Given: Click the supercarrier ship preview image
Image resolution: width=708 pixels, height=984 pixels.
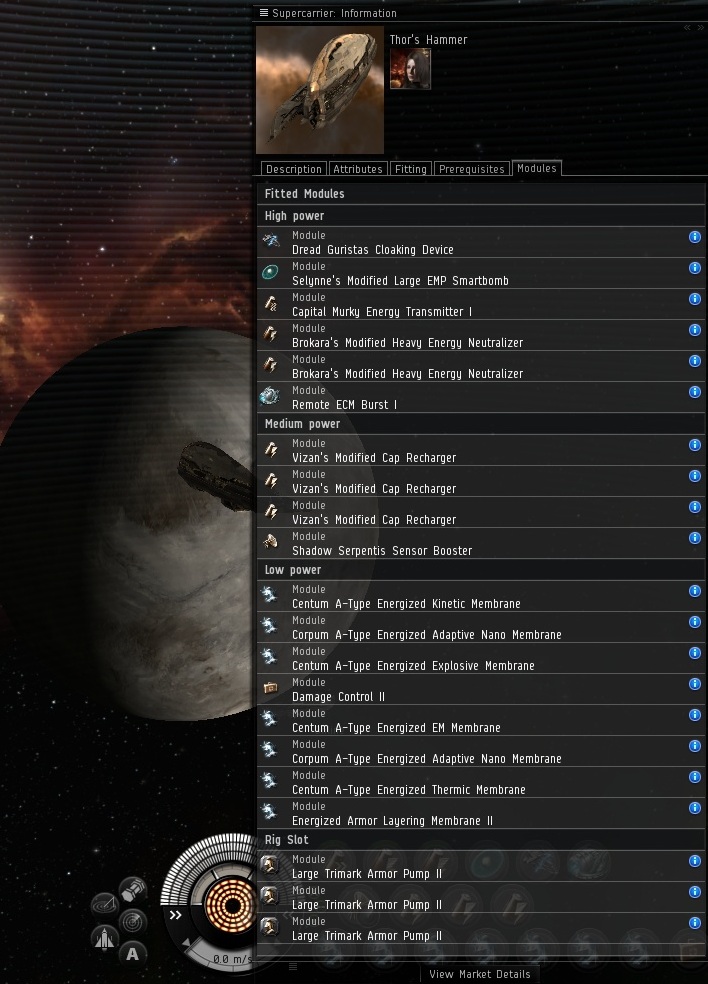Looking at the screenshot, I should (320, 90).
